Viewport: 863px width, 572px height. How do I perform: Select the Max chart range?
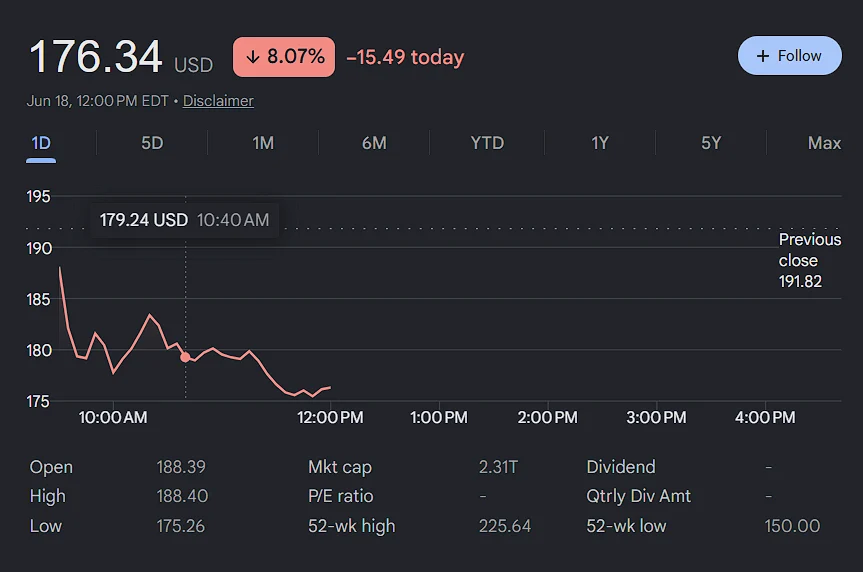click(824, 143)
